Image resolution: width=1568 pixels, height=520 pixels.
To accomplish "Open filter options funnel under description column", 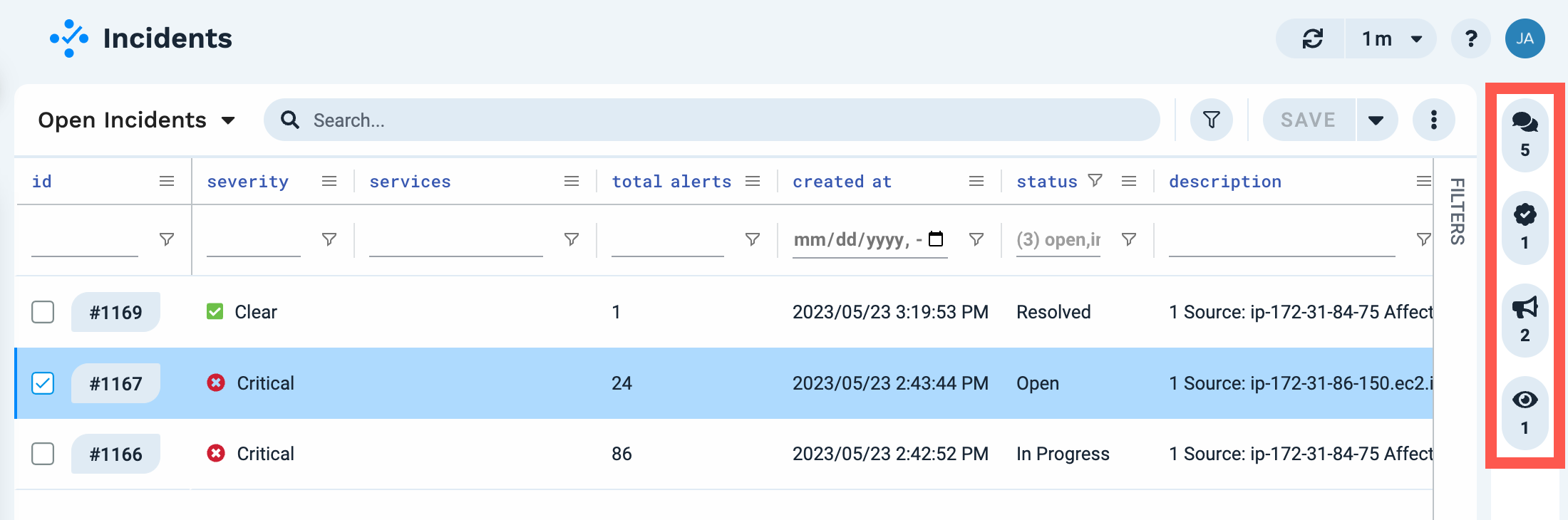I will (x=1423, y=239).
